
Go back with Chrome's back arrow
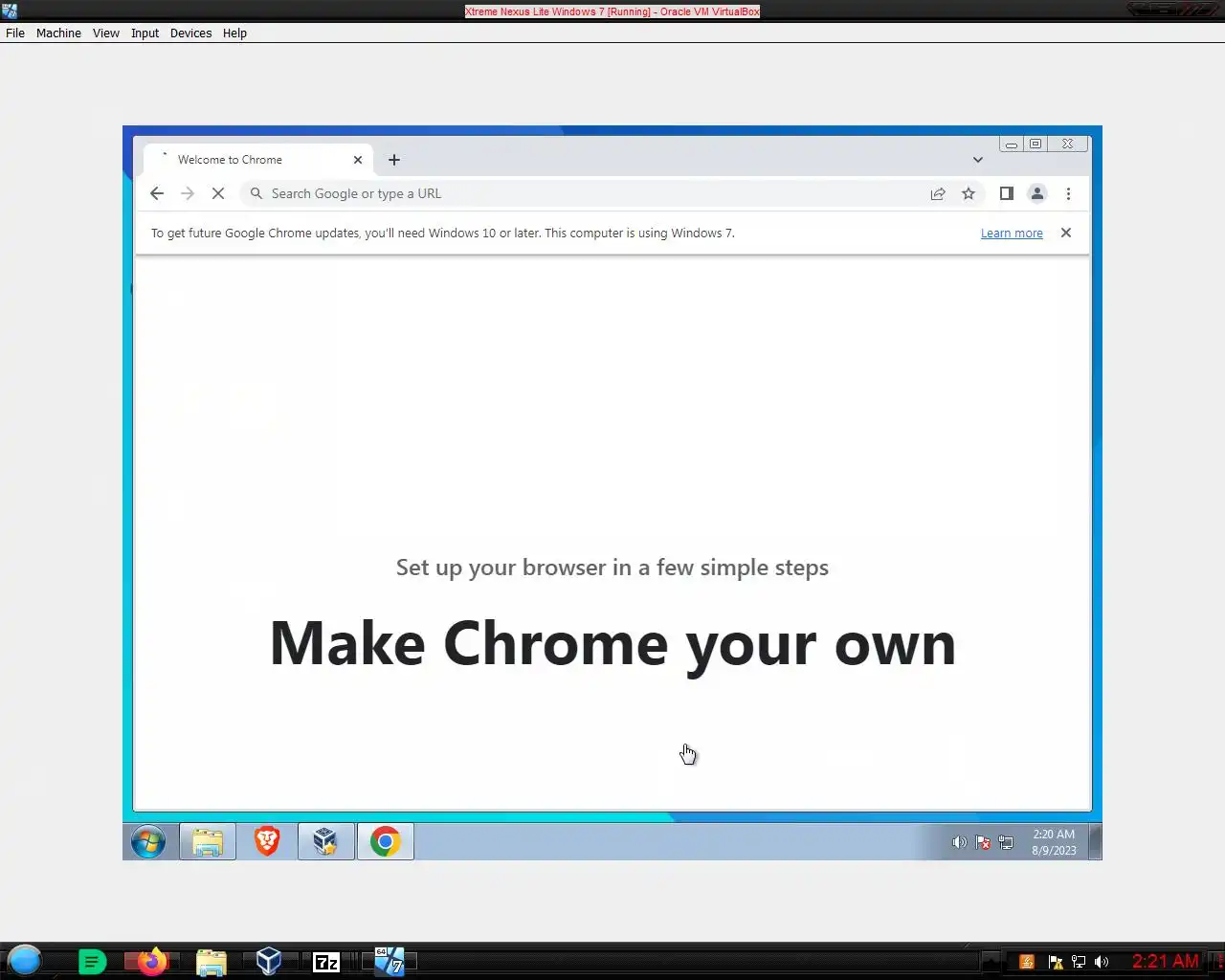tap(157, 193)
